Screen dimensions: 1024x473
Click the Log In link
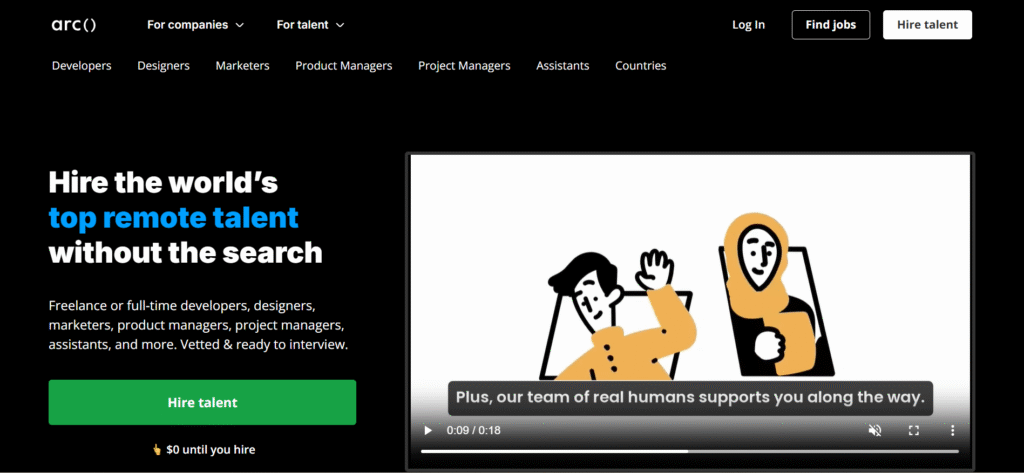[748, 25]
